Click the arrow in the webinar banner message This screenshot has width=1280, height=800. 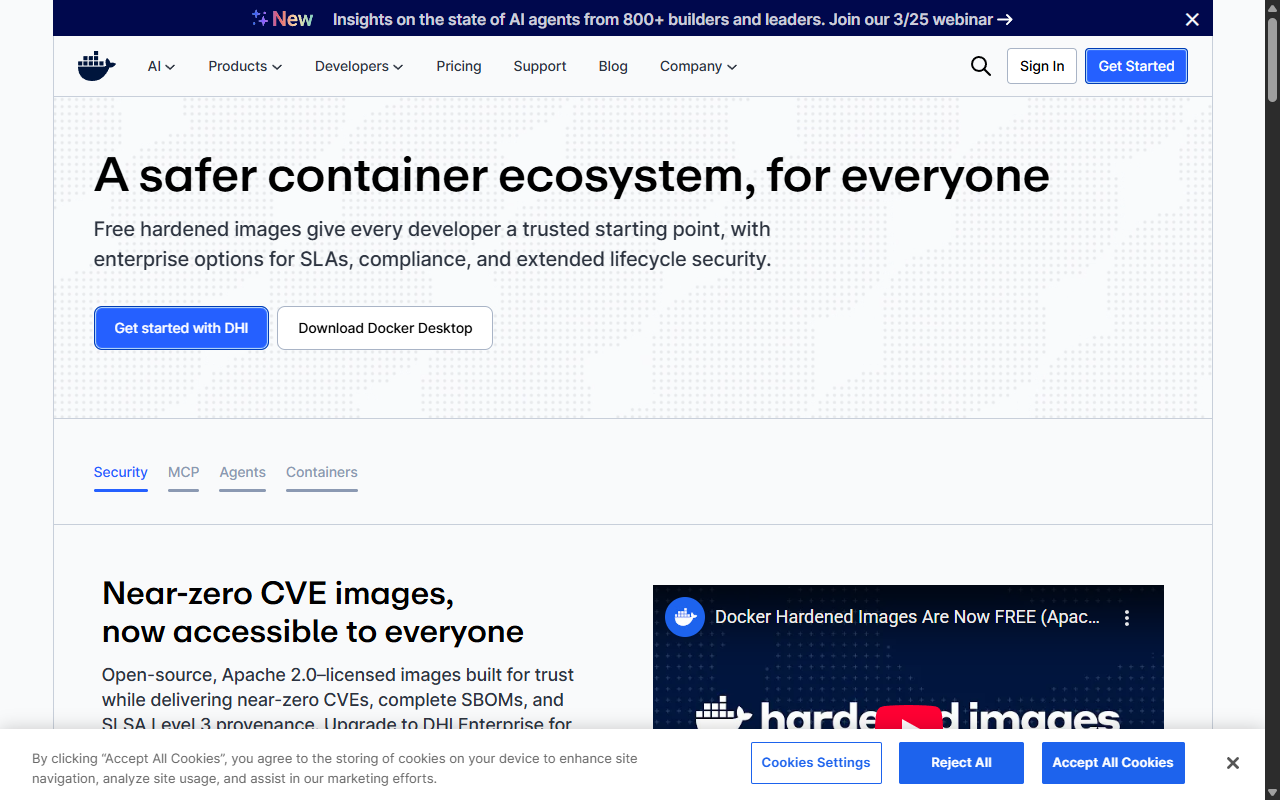click(1005, 19)
